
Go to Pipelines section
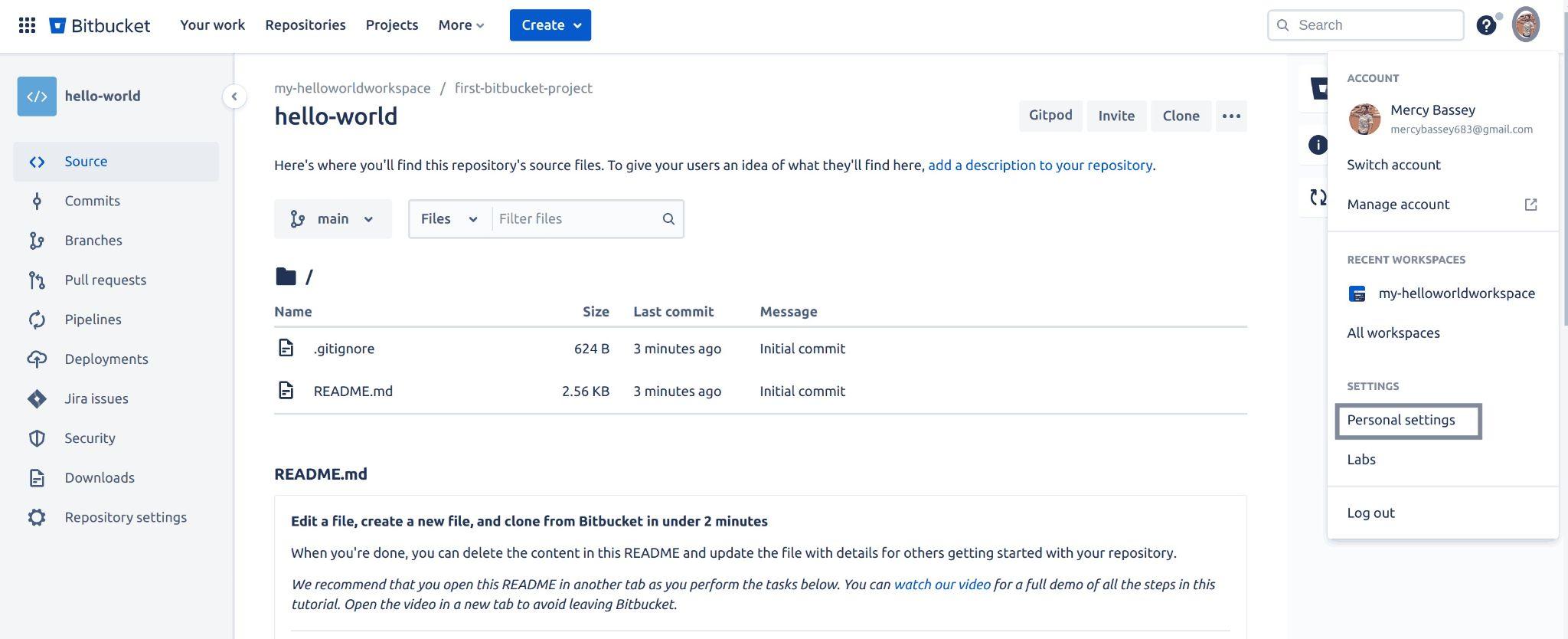[116, 319]
